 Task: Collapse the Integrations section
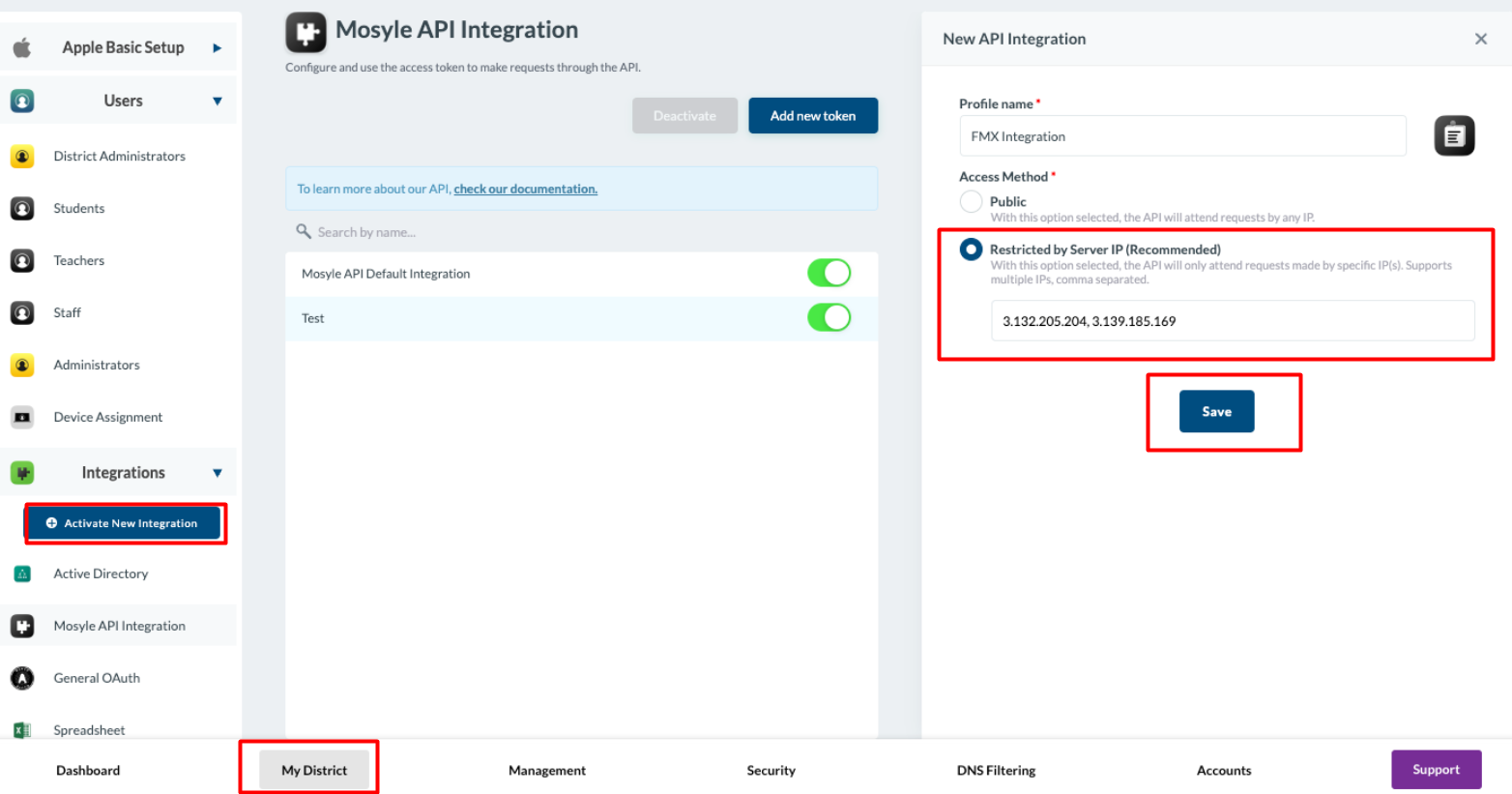[x=215, y=472]
